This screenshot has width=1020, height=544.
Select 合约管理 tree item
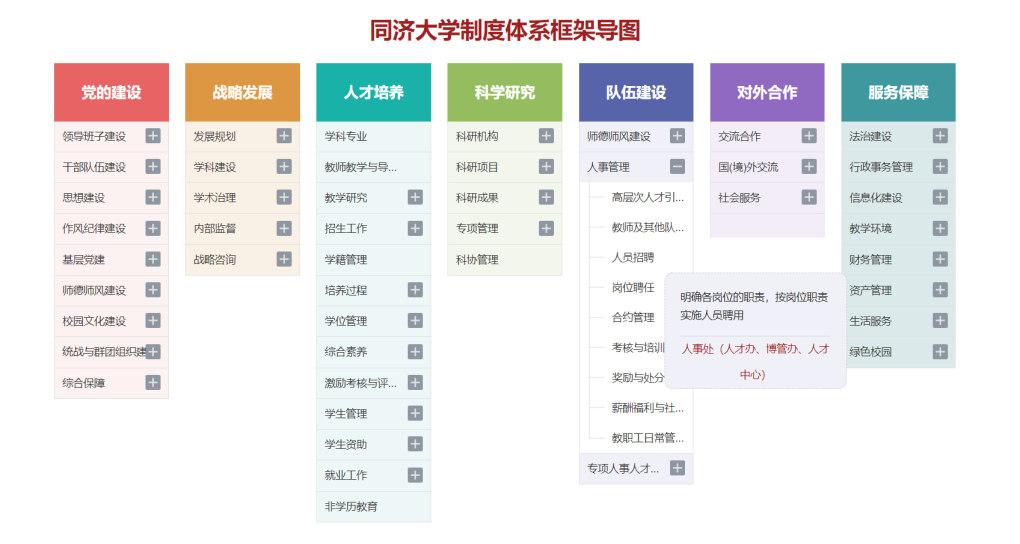point(633,318)
